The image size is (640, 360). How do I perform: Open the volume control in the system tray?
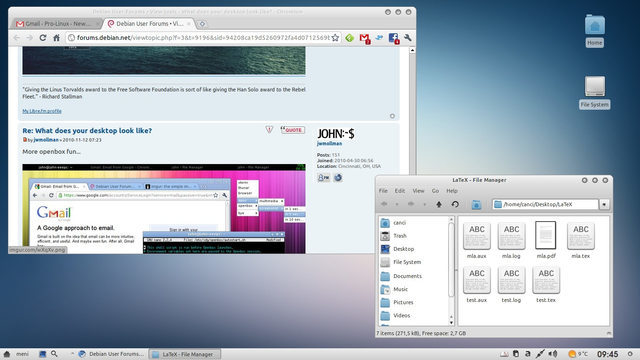(553, 354)
